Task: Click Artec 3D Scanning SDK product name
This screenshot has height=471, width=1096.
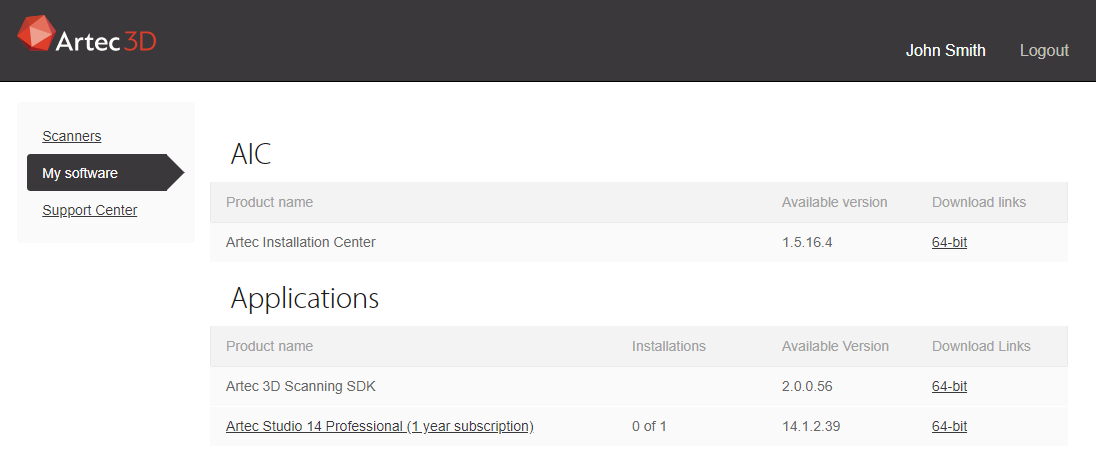Action: [x=301, y=386]
